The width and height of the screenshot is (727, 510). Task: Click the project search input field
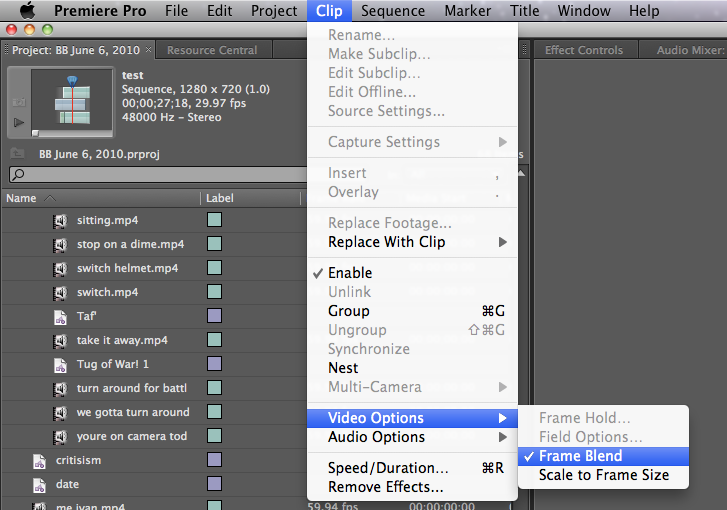[158, 174]
